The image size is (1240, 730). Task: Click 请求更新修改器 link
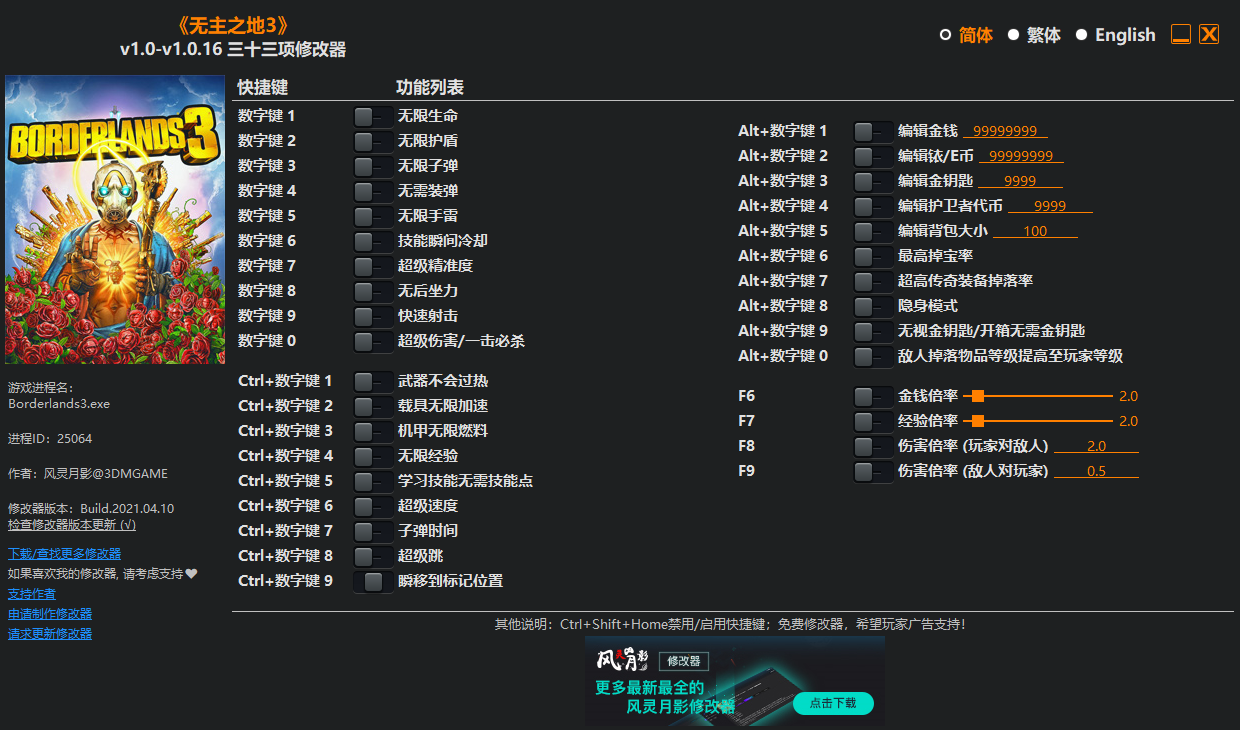[50, 633]
